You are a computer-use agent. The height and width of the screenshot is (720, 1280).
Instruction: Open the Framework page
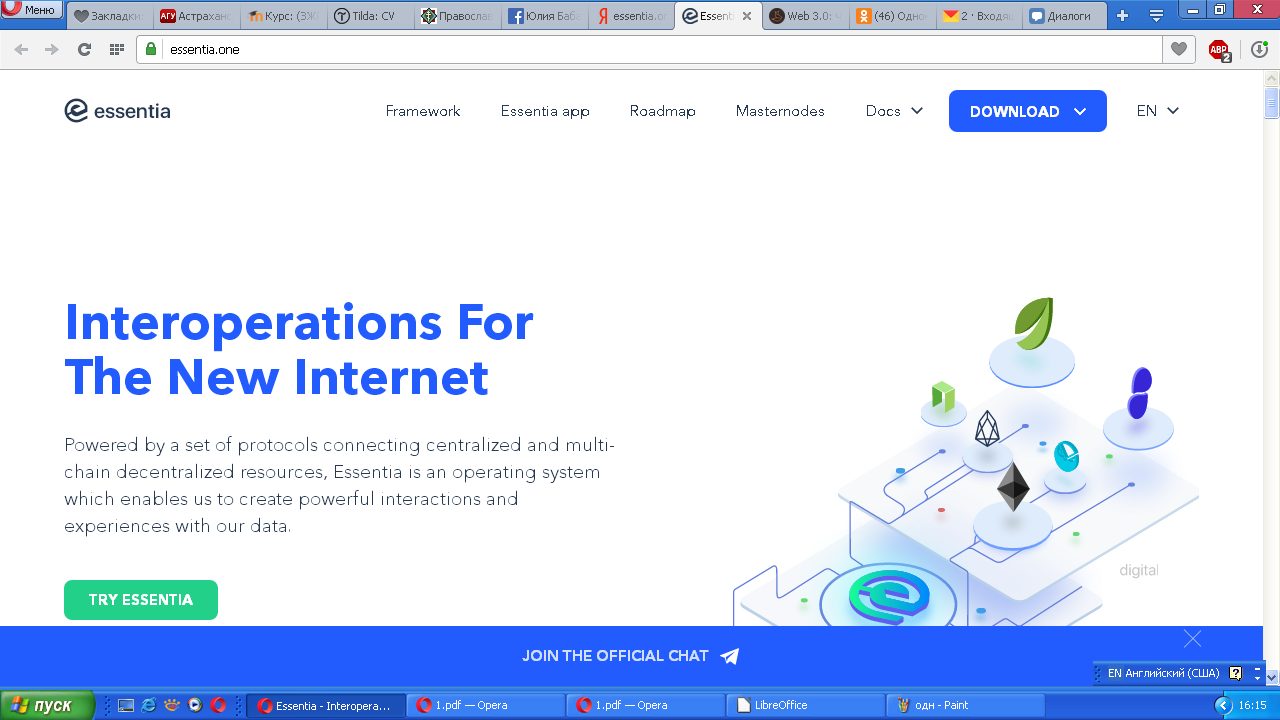[x=423, y=111]
